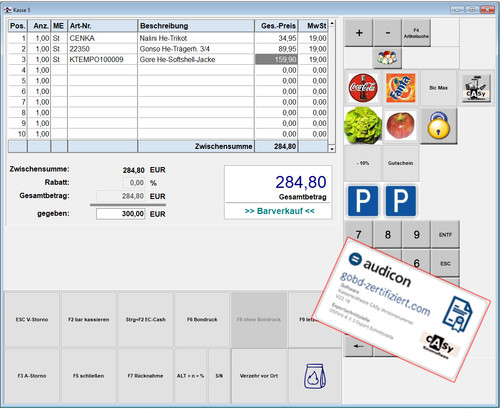This screenshot has width=500, height=409.
Task: Apply the -10% discount button
Action: [363, 163]
